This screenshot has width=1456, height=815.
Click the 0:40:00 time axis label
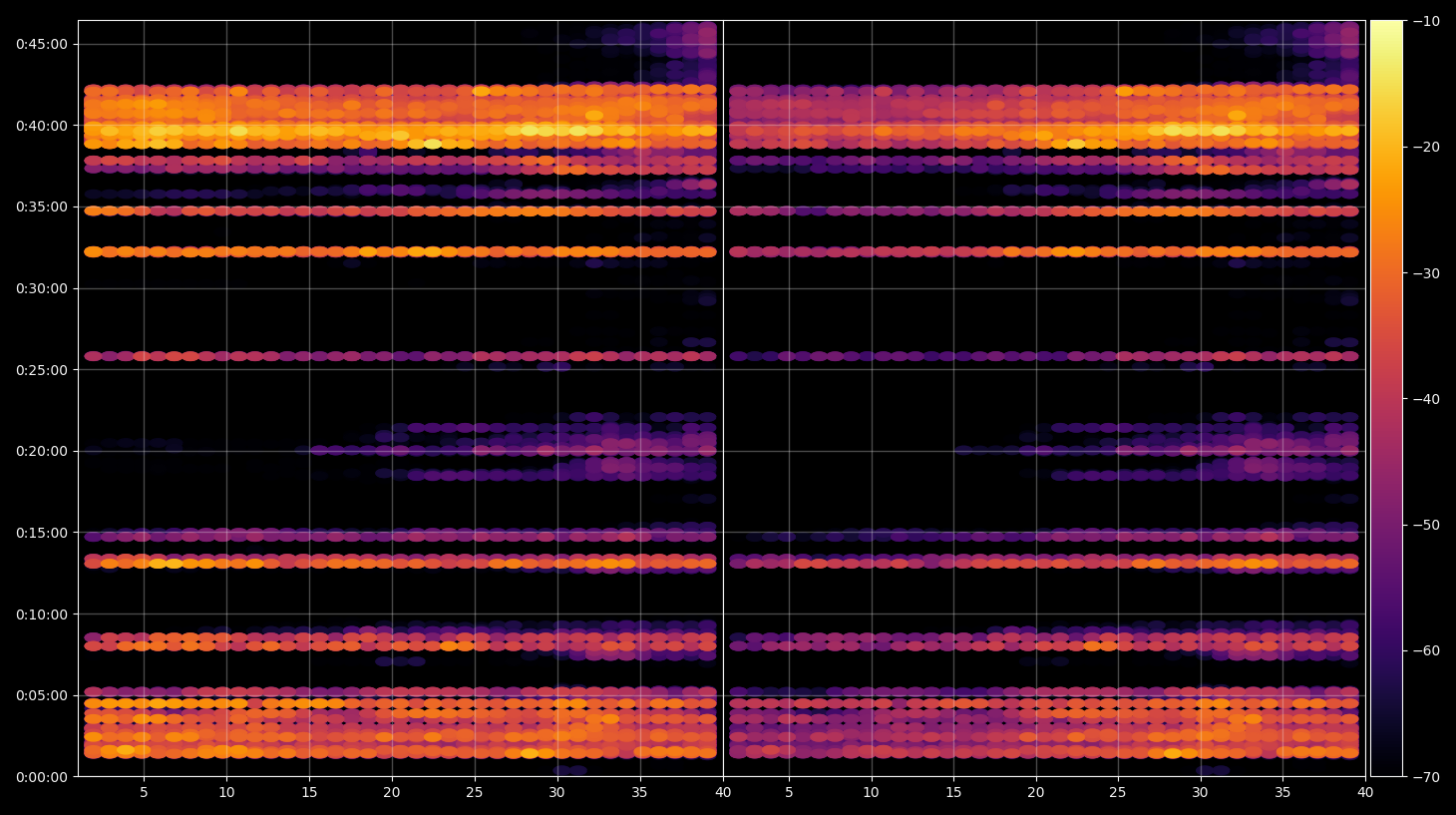[42, 126]
